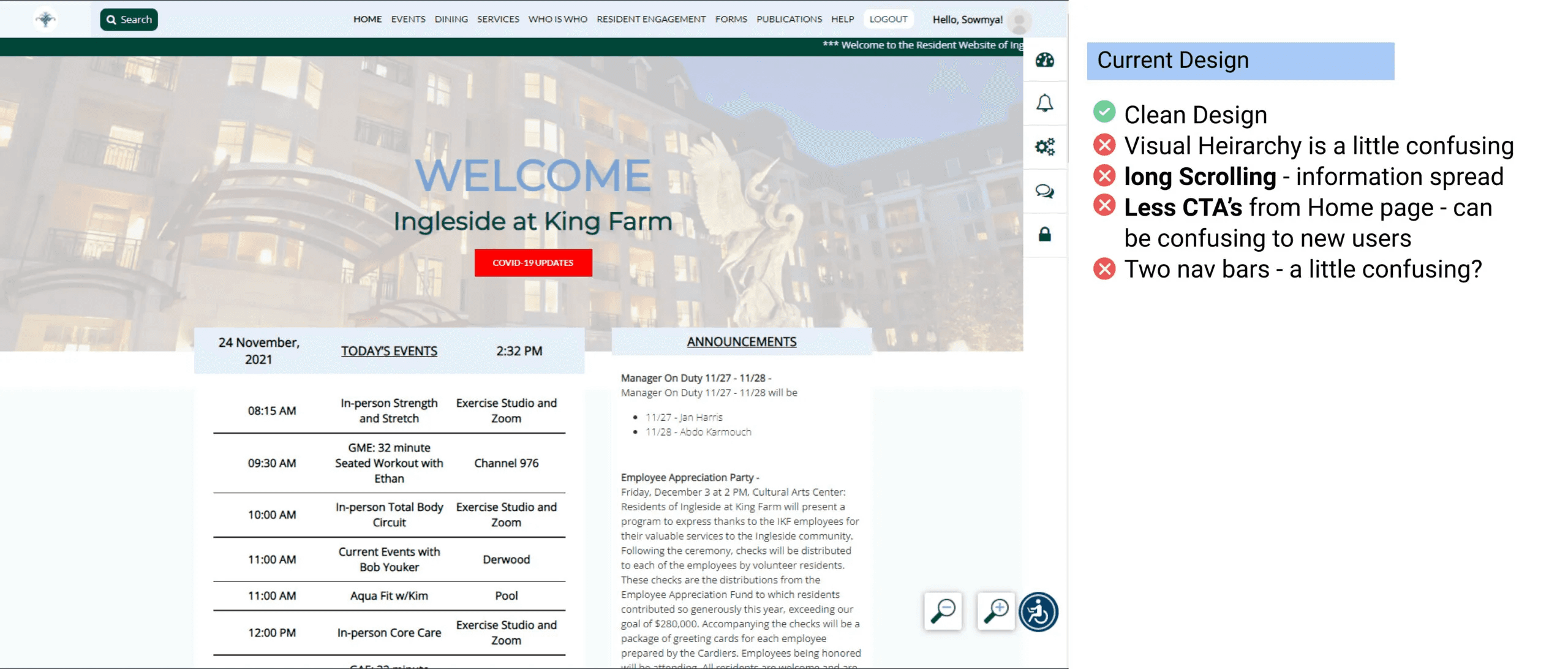Click the Search box in header

point(129,20)
